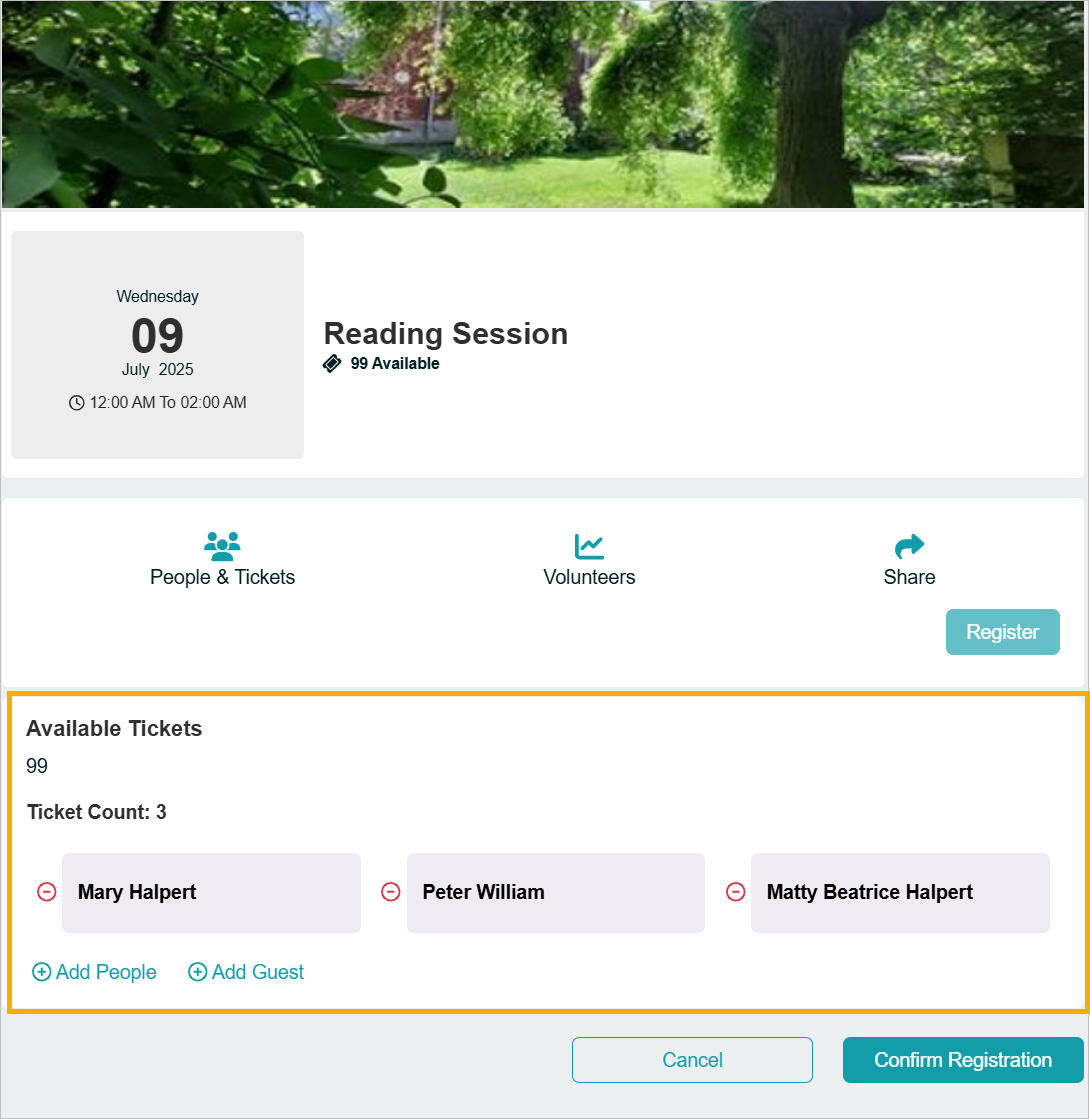Click the ticket icon beside 99 Available
The image size is (1090, 1119).
pyautogui.click(x=332, y=363)
